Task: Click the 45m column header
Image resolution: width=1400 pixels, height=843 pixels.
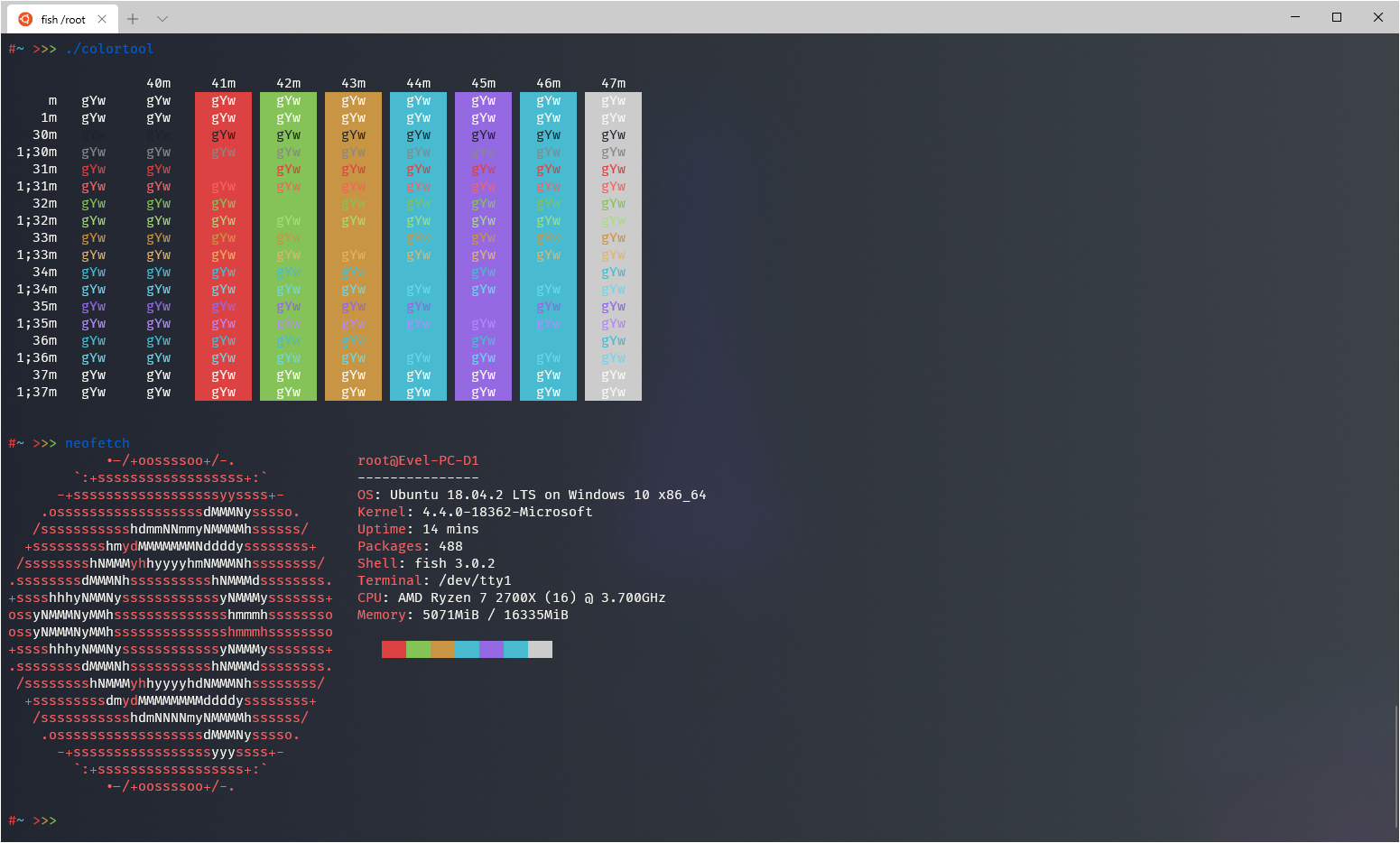Action: 483,83
